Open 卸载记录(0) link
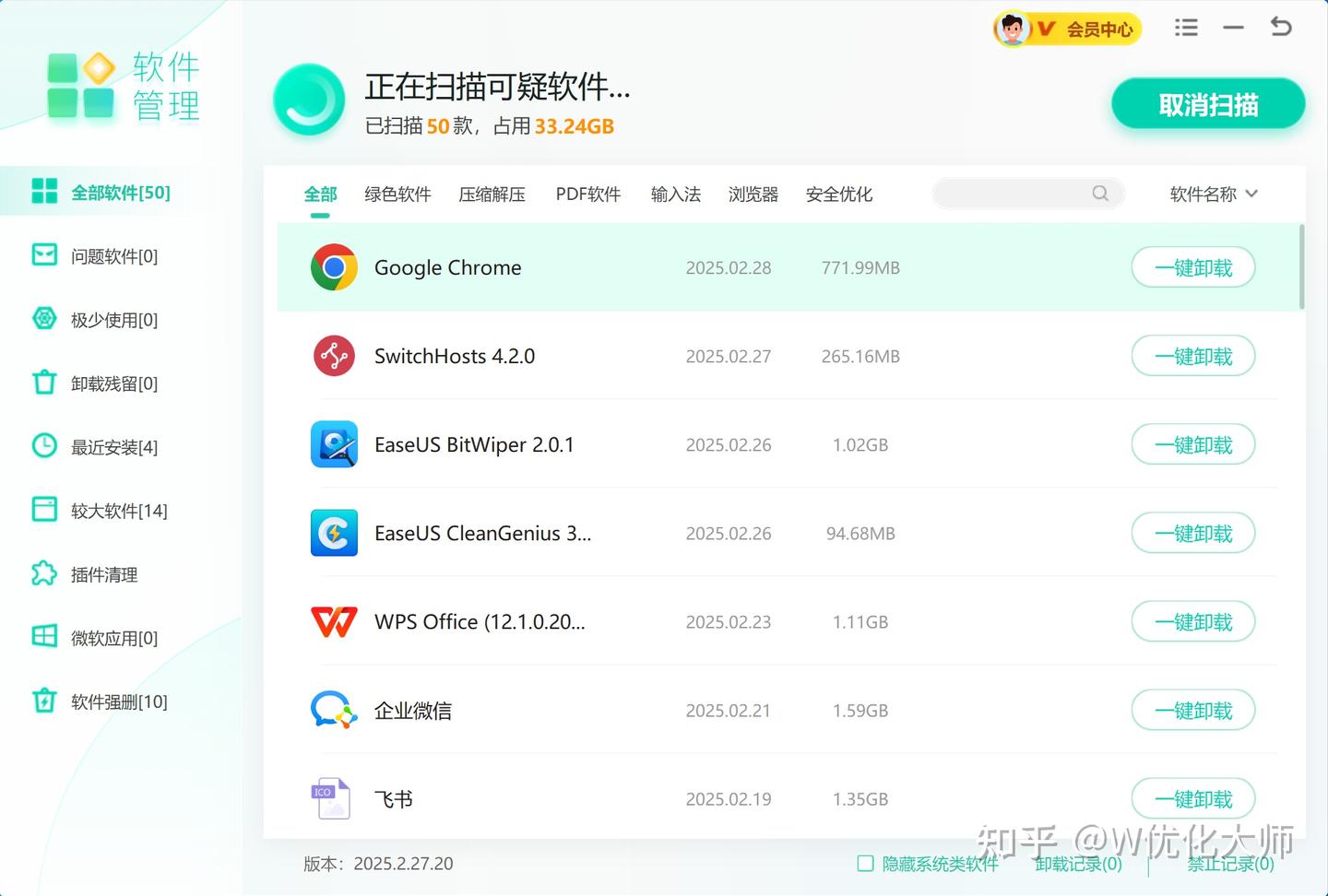Image resolution: width=1328 pixels, height=896 pixels. (1078, 864)
